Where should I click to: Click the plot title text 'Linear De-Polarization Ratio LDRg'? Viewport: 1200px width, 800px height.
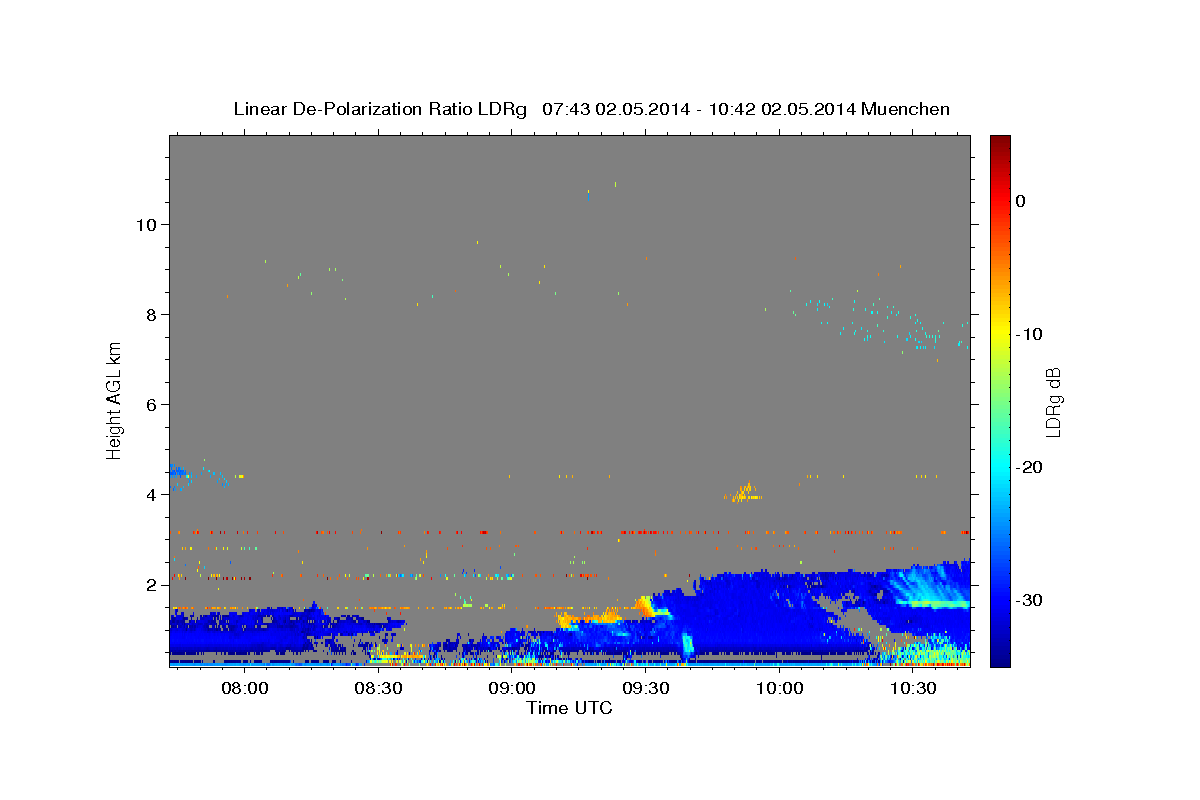380,109
